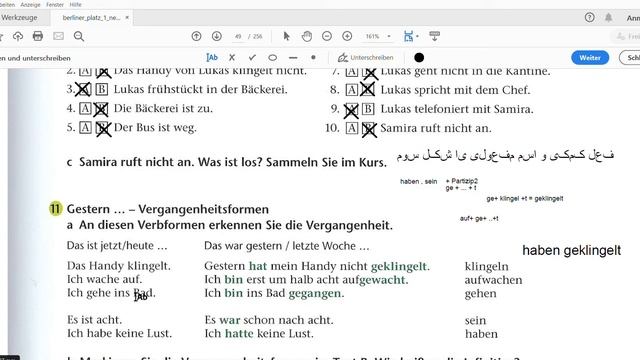Select the line dash tool
The width and height of the screenshot is (640, 360).
point(293,58)
